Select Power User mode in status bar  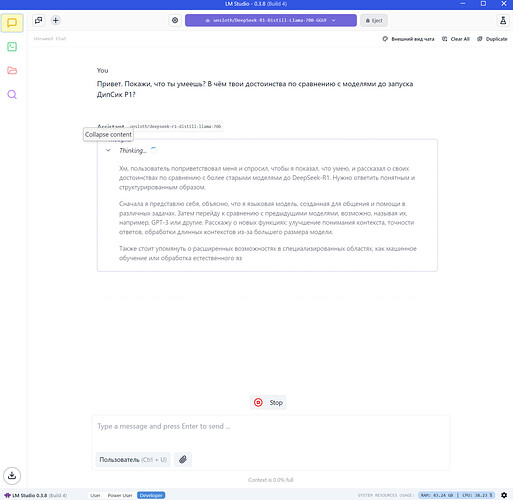pos(120,495)
